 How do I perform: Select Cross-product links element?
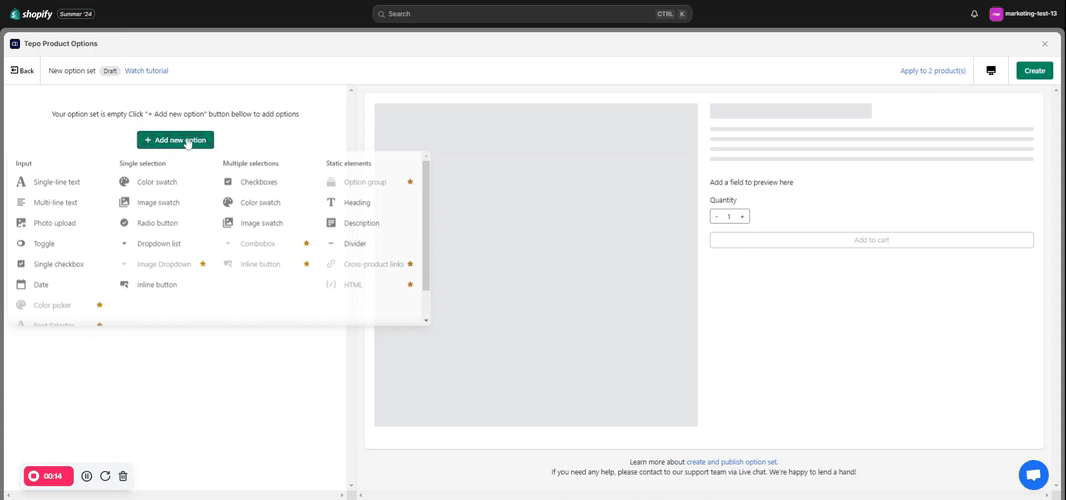(x=370, y=264)
